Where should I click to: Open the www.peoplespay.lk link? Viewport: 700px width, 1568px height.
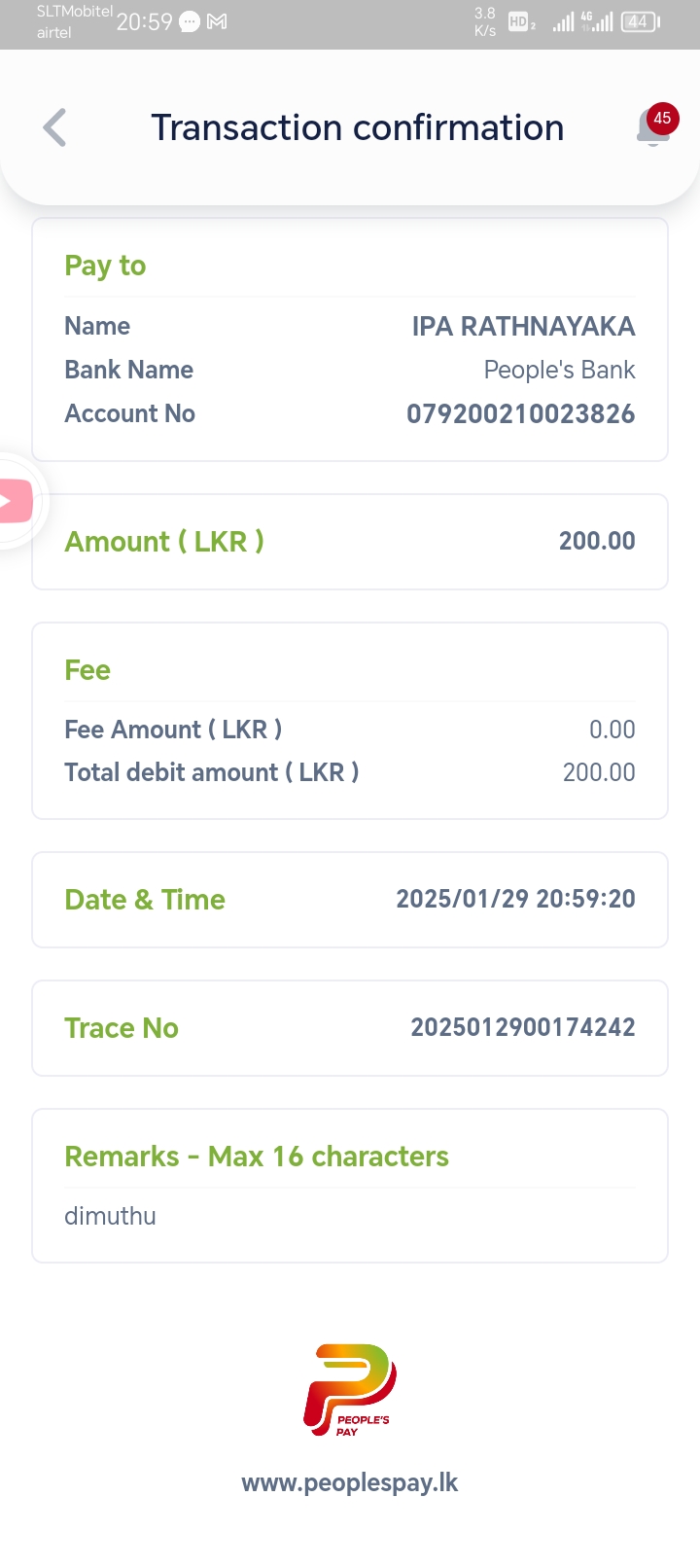tap(350, 1482)
